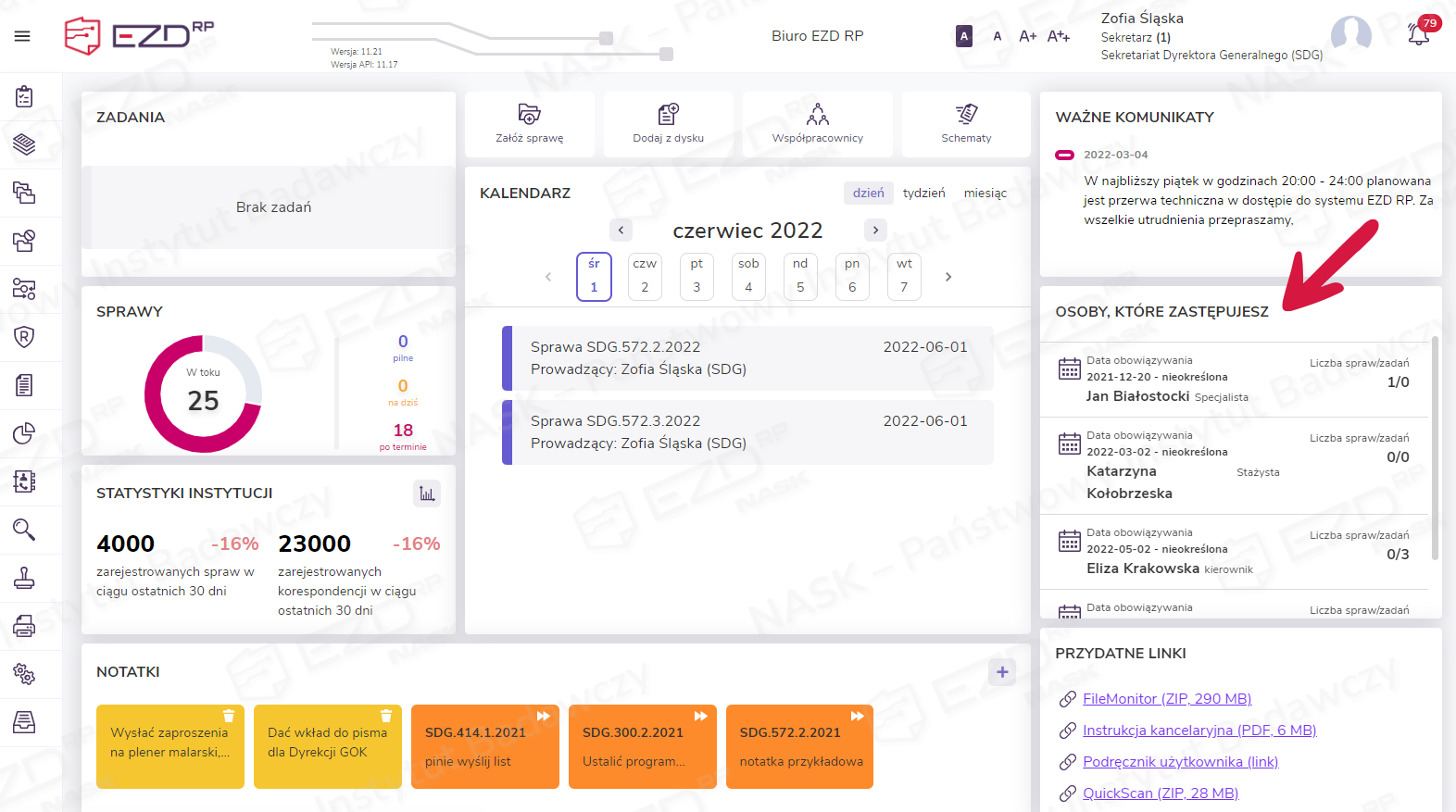This screenshot has height=812, width=1456.
Task: Go to the next month in the calendar
Action: [x=875, y=230]
